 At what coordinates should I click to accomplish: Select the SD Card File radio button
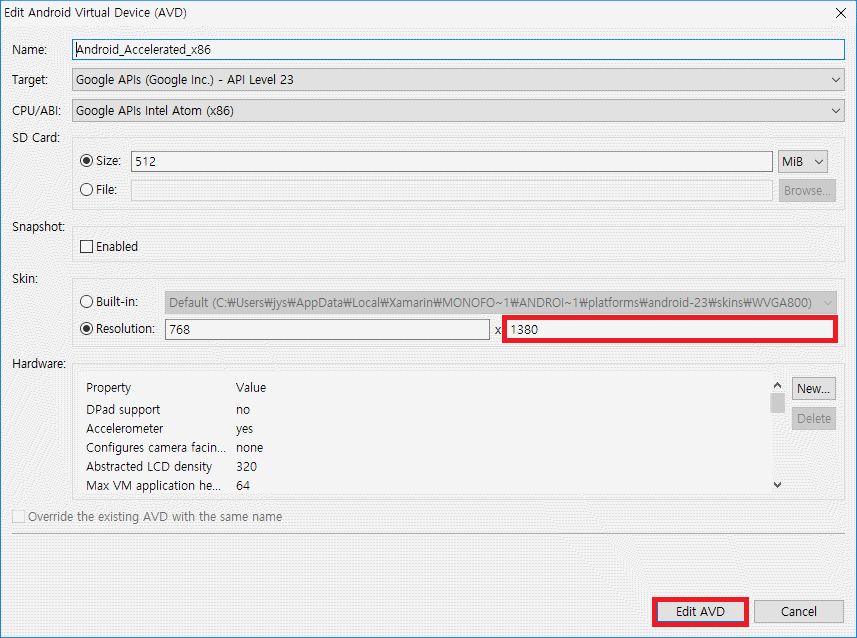pos(86,190)
